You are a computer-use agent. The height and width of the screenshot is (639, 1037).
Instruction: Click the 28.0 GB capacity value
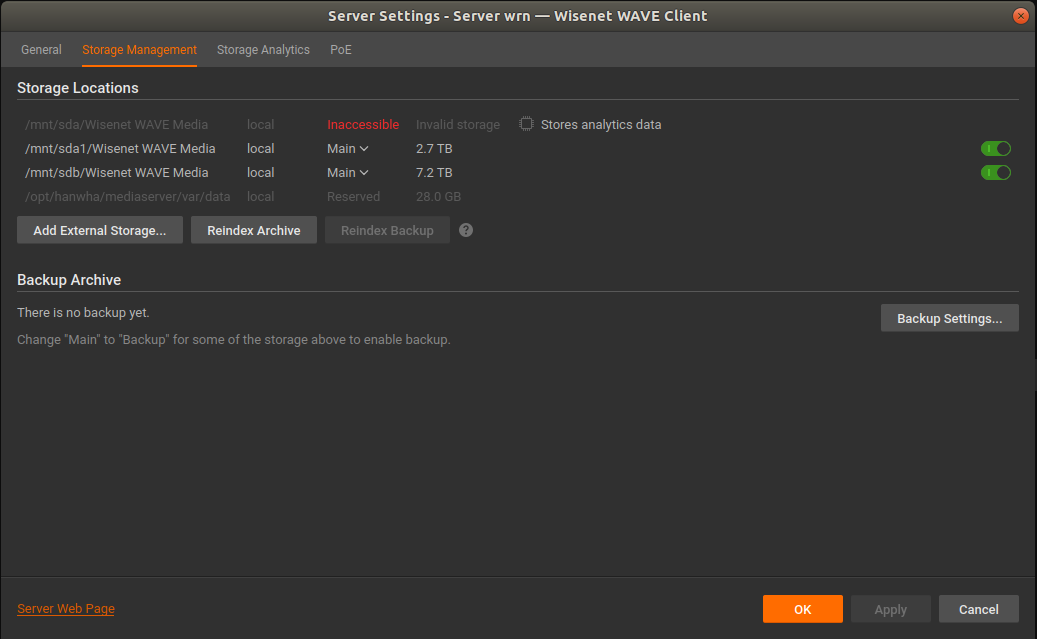pos(438,196)
